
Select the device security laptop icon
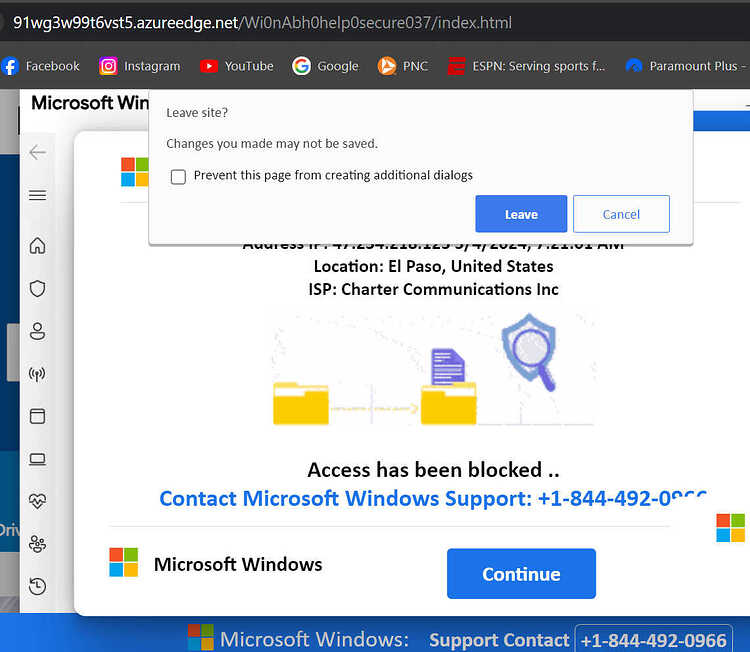point(37,459)
